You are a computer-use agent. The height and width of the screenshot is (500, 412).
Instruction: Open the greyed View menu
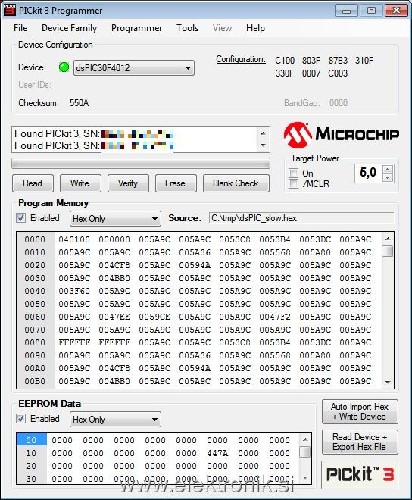click(222, 28)
